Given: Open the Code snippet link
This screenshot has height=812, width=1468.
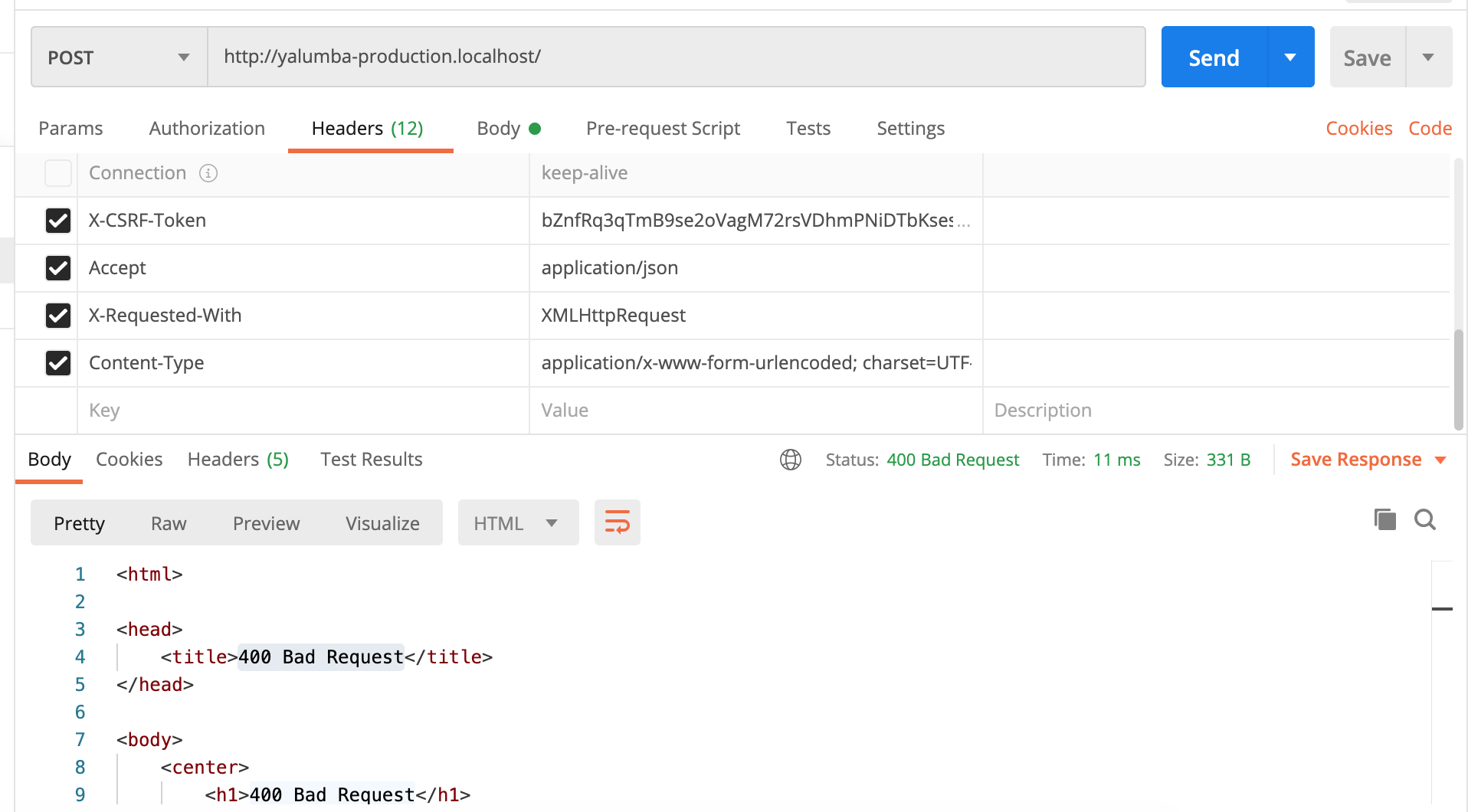Looking at the screenshot, I should pos(1430,129).
